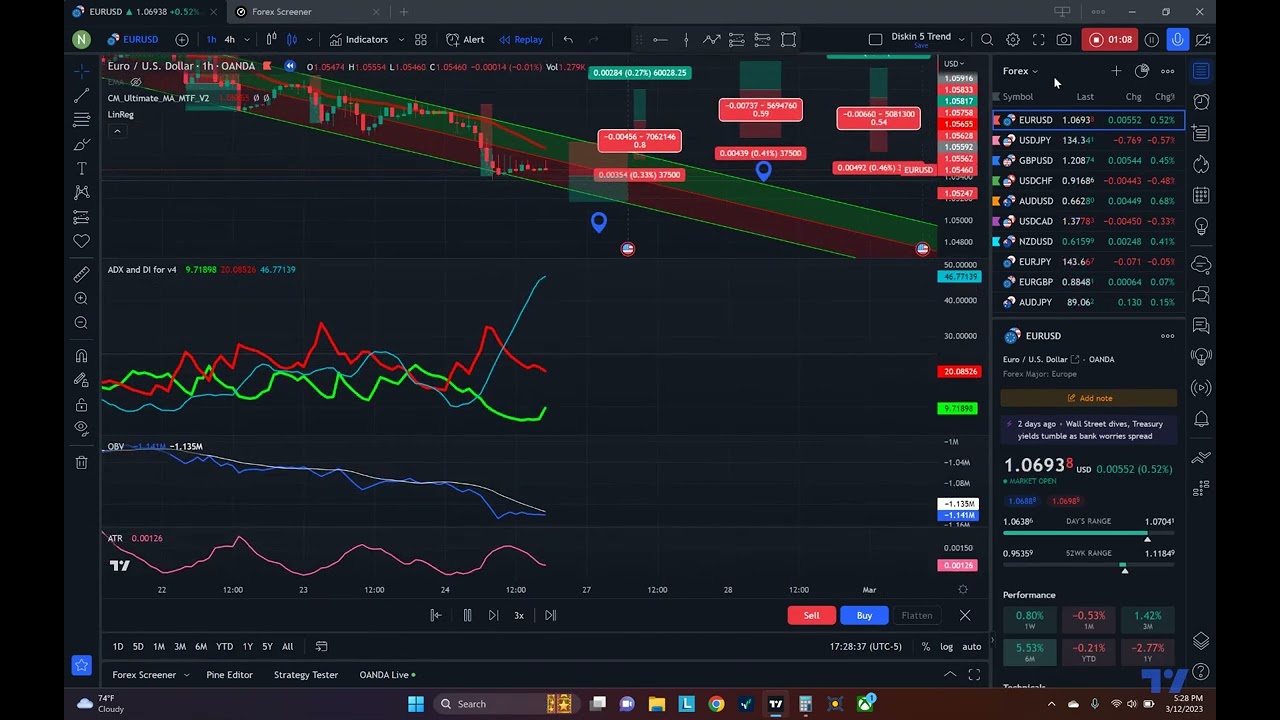Open Alert creation dialog
1280x720 pixels.
(x=465, y=40)
